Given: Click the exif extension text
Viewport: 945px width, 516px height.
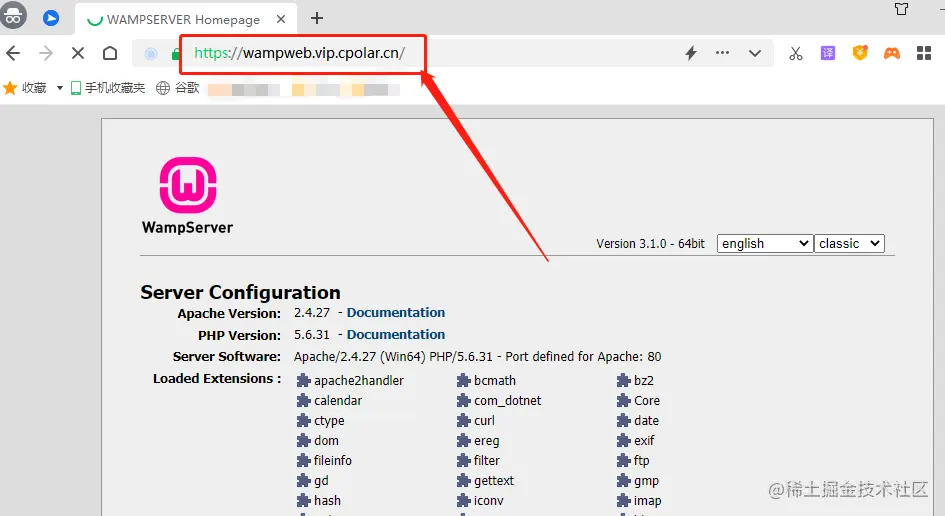Looking at the screenshot, I should point(644,441).
